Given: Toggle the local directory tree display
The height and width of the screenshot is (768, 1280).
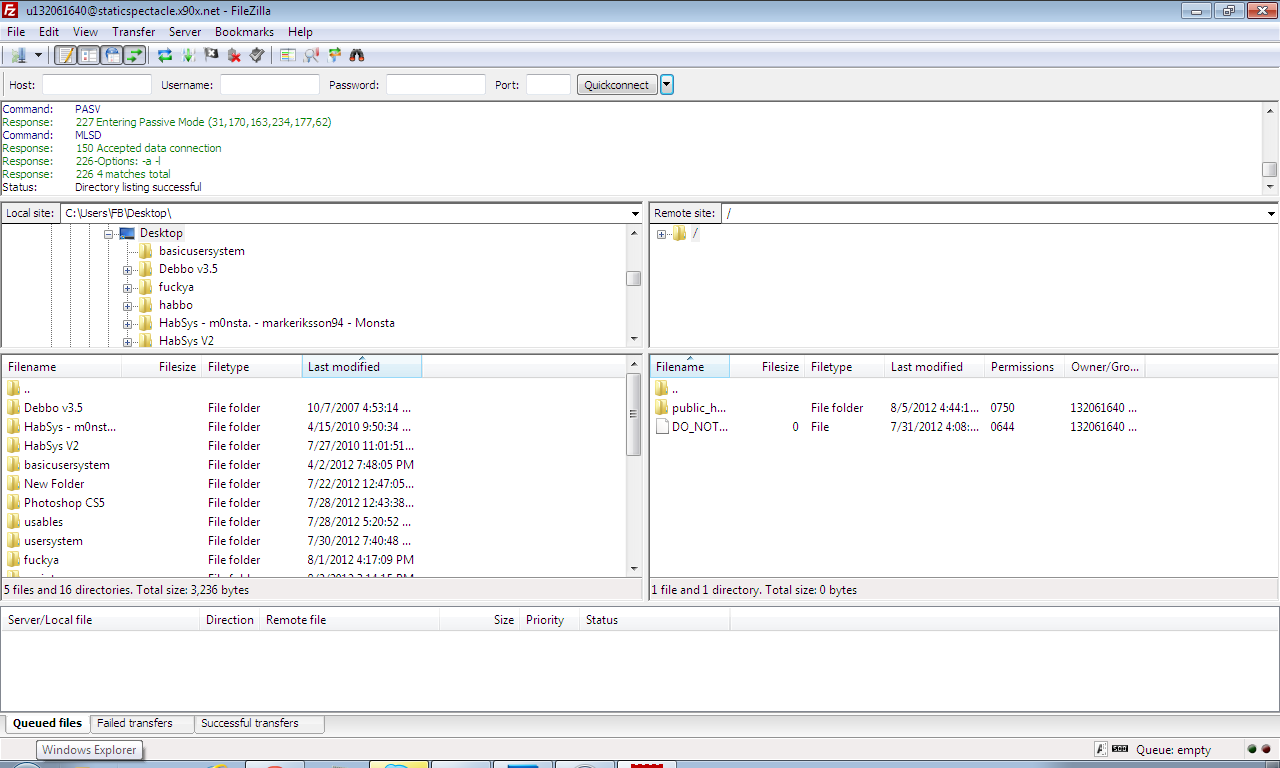Looking at the screenshot, I should click(x=88, y=55).
